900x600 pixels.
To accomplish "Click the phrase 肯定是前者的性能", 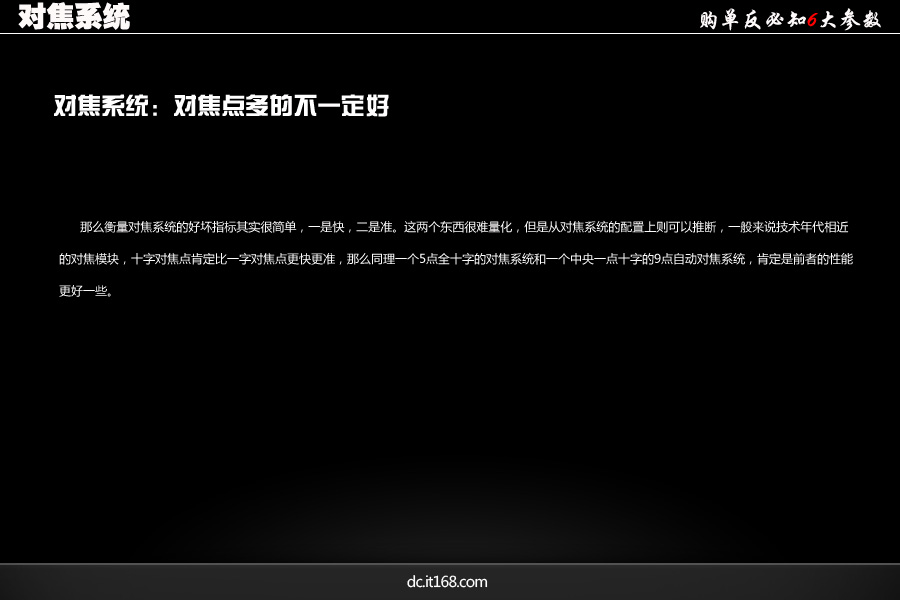I will coord(805,259).
